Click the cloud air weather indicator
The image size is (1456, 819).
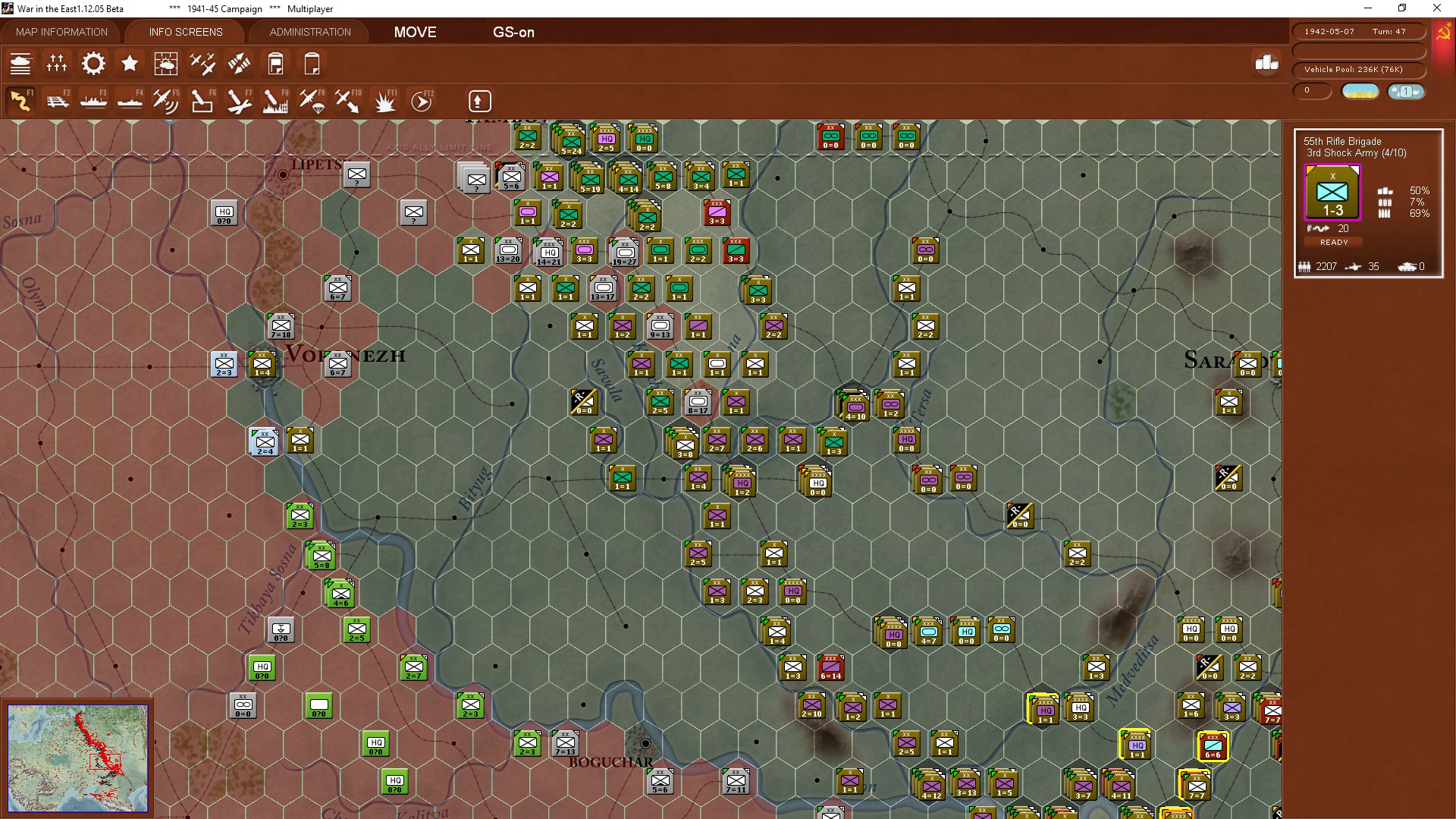click(1406, 92)
